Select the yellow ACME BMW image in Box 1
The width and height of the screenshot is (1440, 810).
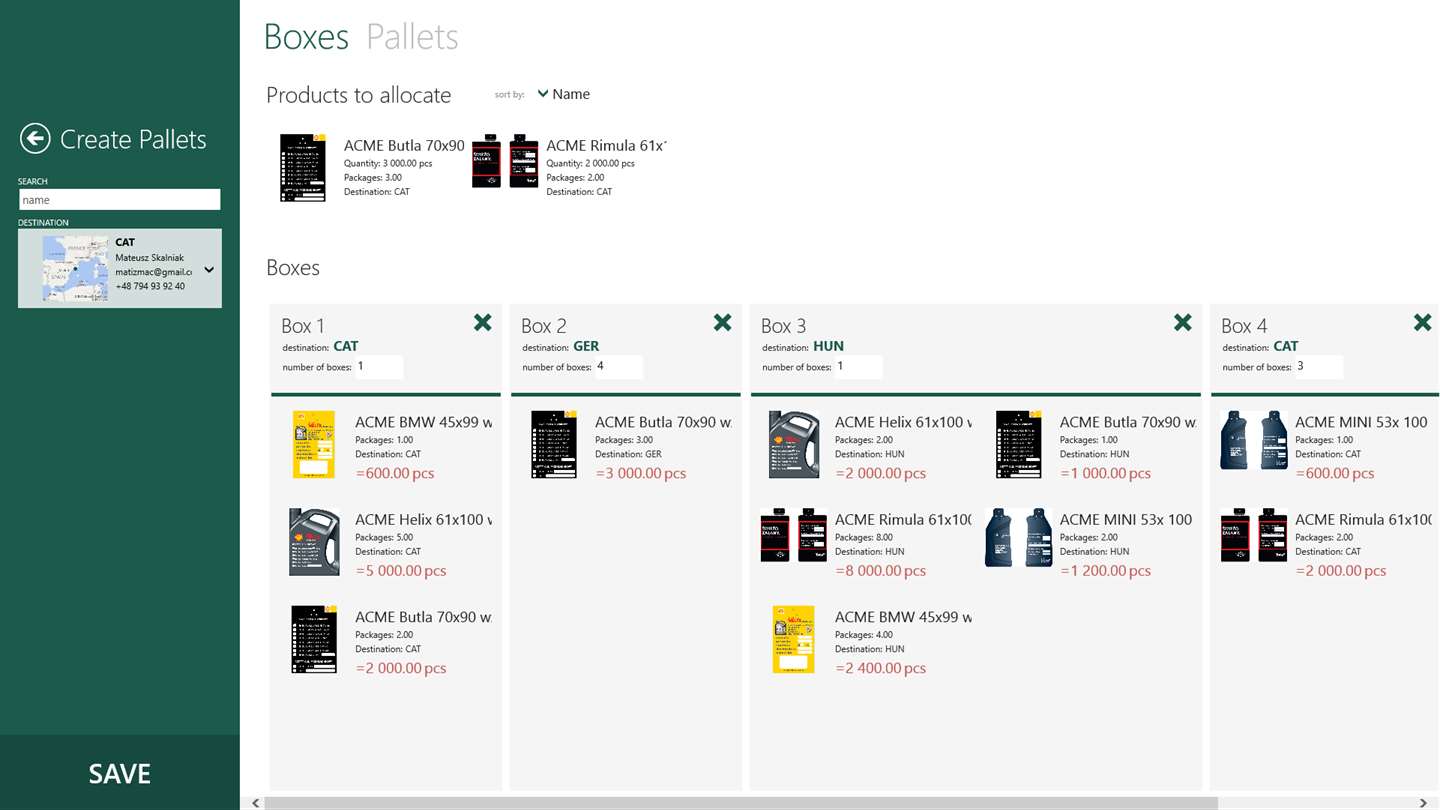314,445
